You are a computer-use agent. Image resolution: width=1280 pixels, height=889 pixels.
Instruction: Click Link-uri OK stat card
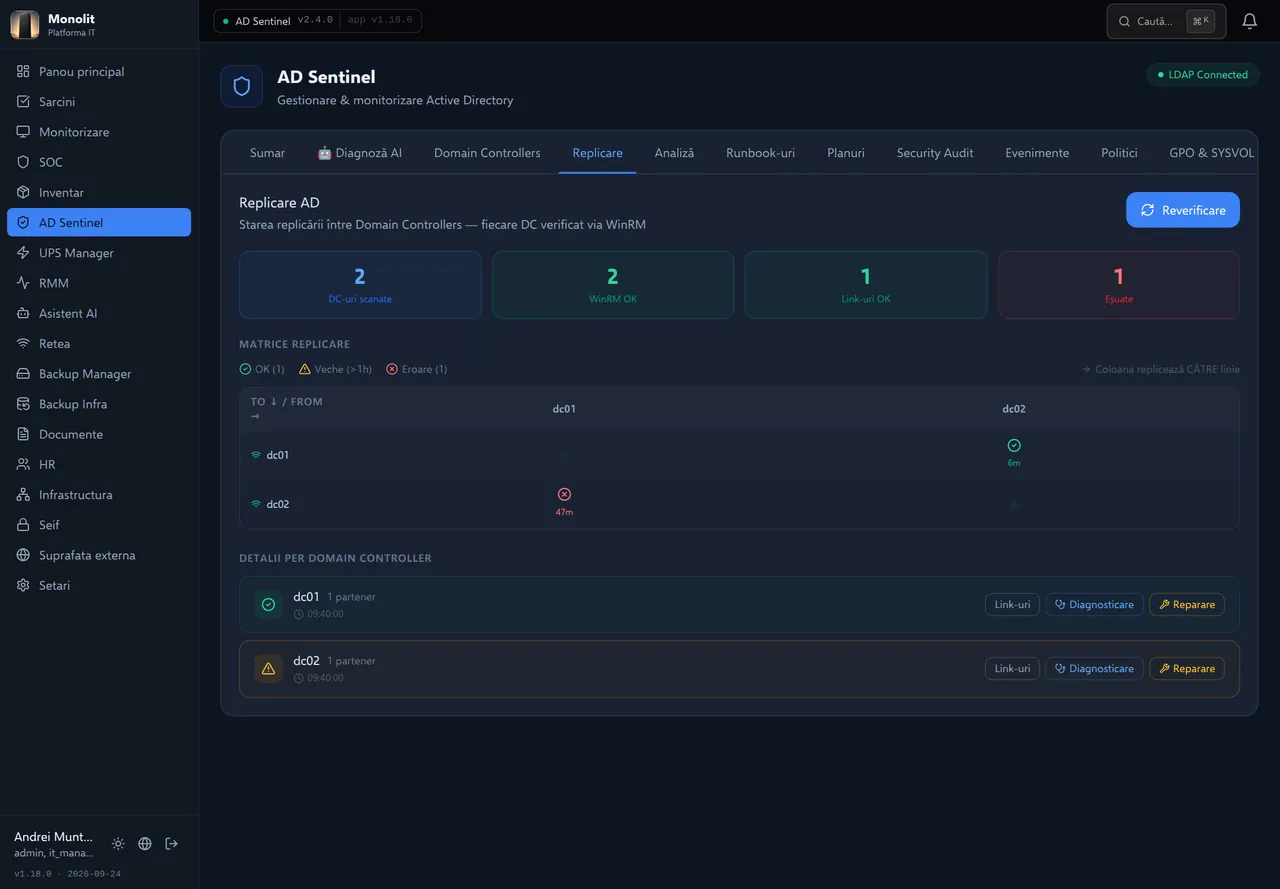tap(866, 285)
